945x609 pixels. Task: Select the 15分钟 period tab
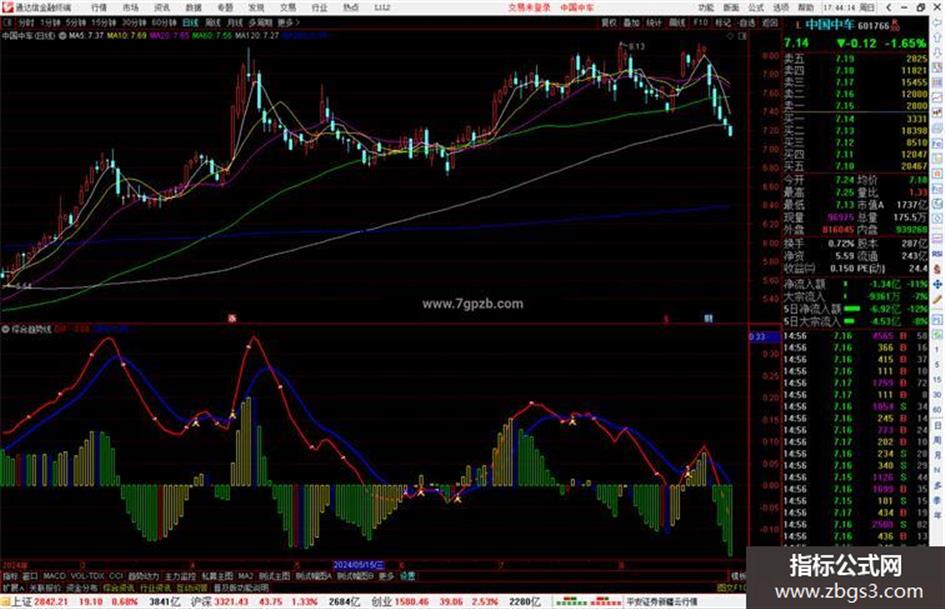tap(104, 22)
